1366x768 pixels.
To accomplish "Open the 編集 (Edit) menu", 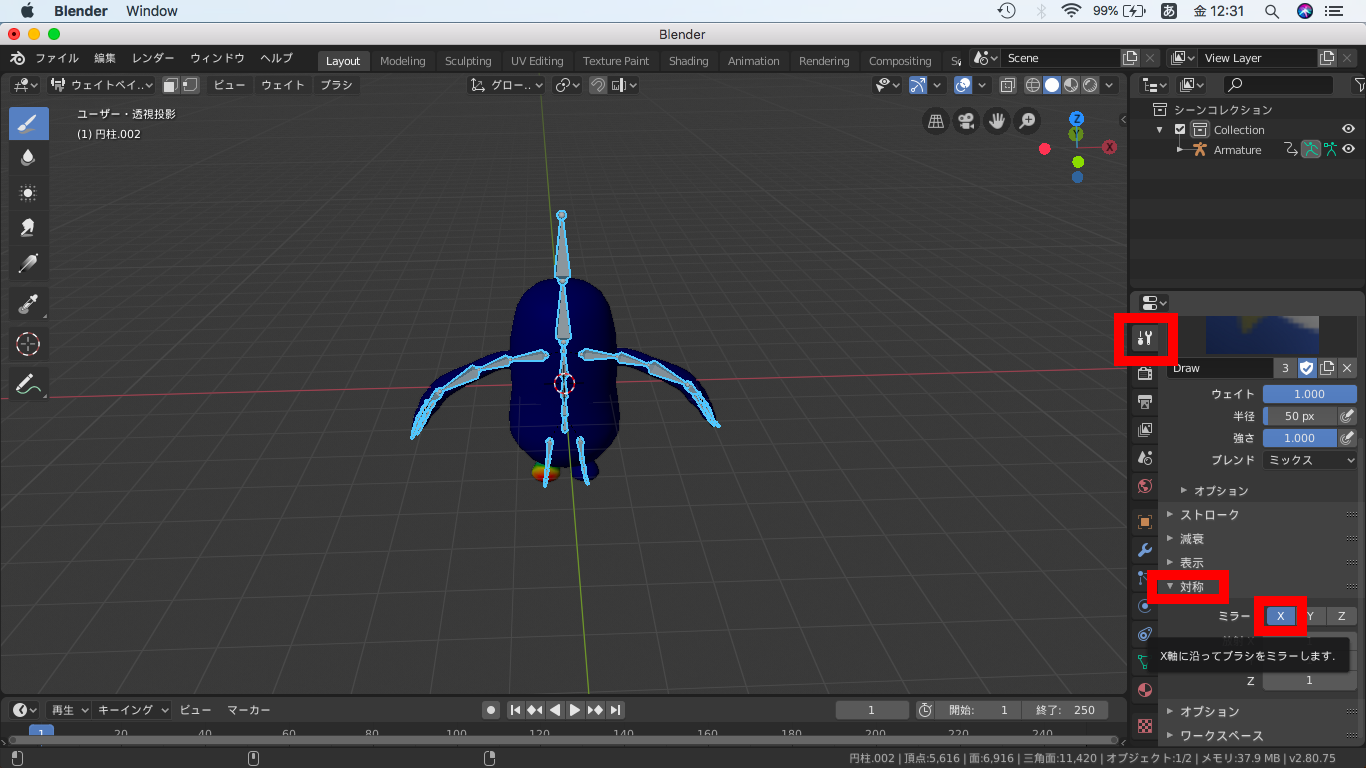I will pyautogui.click(x=105, y=59).
